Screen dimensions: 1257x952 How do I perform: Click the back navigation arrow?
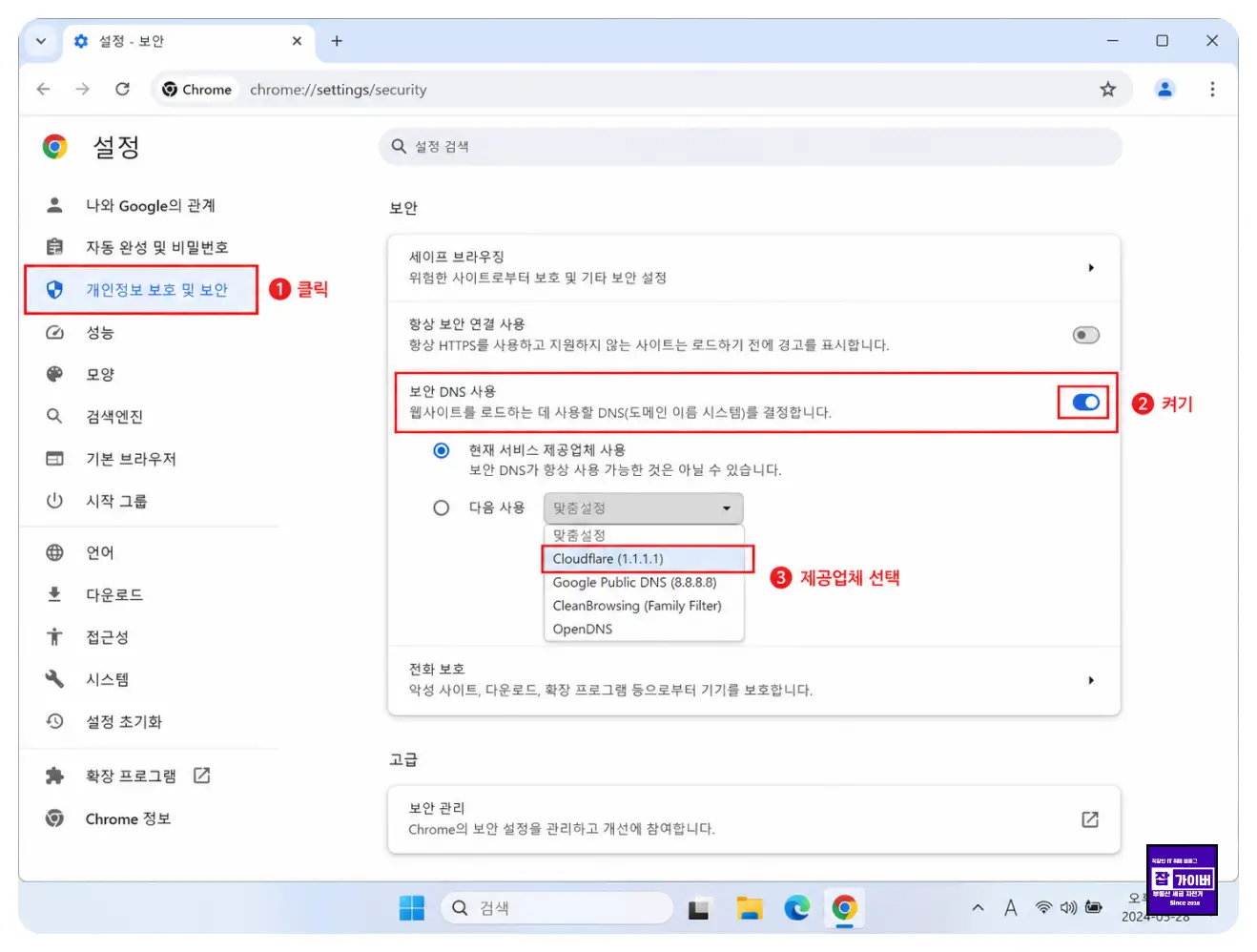point(43,89)
